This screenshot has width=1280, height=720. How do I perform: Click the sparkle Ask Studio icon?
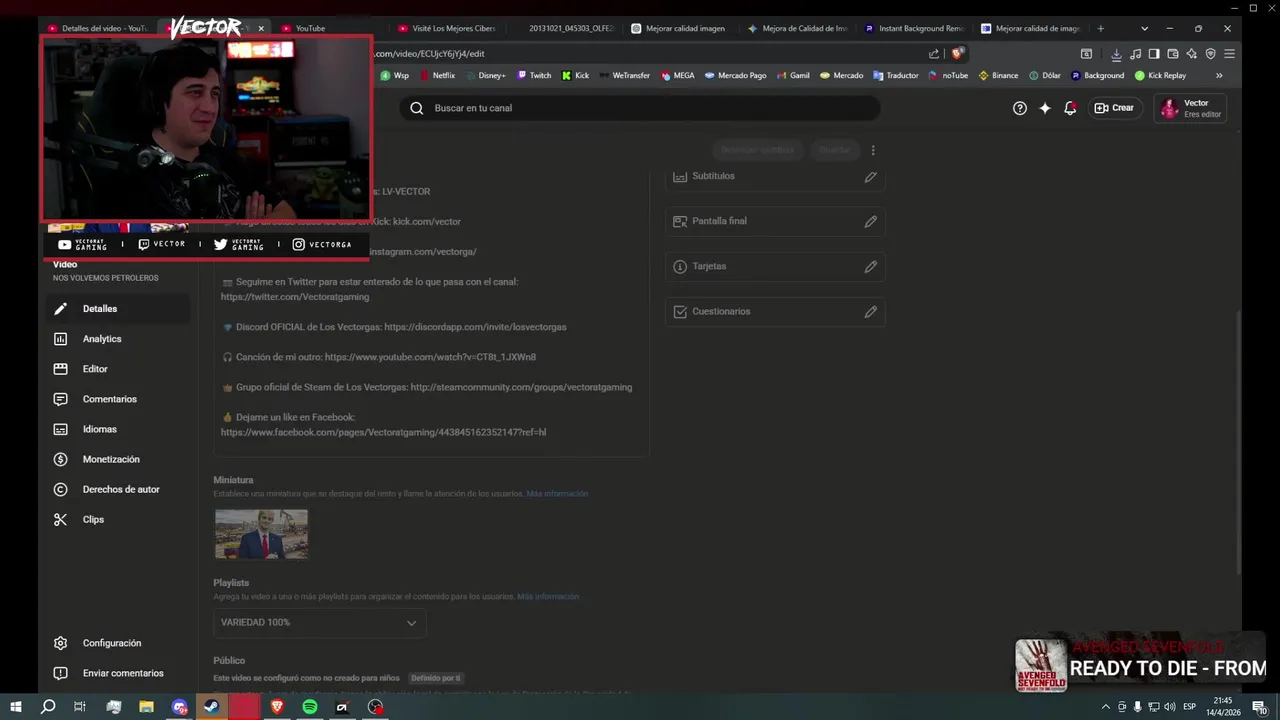point(1045,108)
